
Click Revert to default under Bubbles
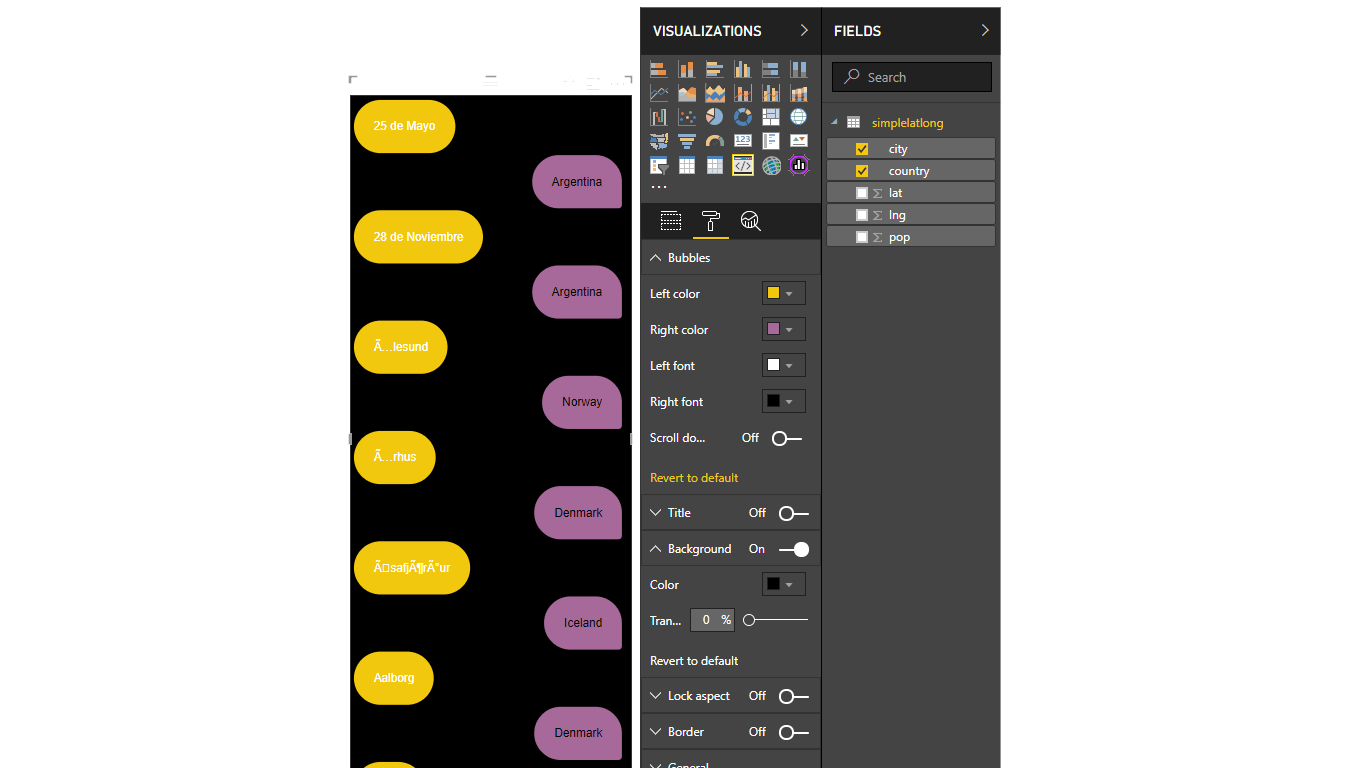click(x=694, y=478)
